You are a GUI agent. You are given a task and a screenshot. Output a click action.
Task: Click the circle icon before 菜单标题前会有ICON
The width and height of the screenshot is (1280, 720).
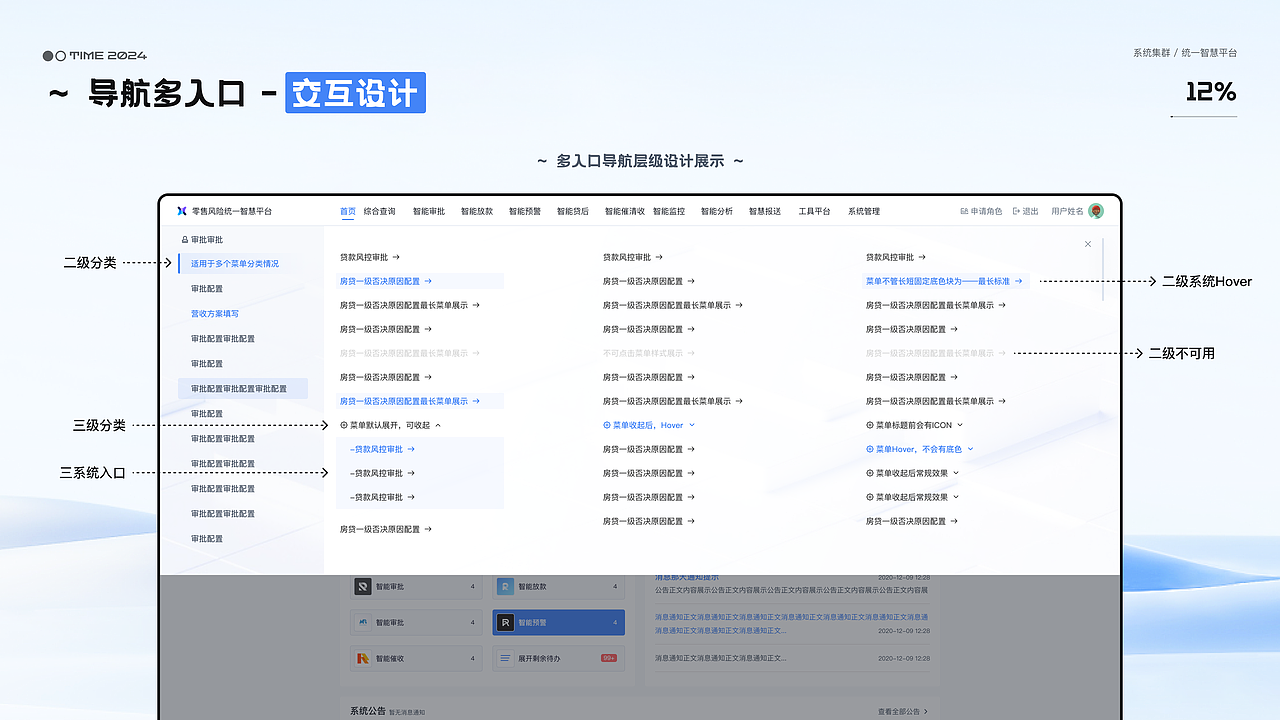coord(870,425)
